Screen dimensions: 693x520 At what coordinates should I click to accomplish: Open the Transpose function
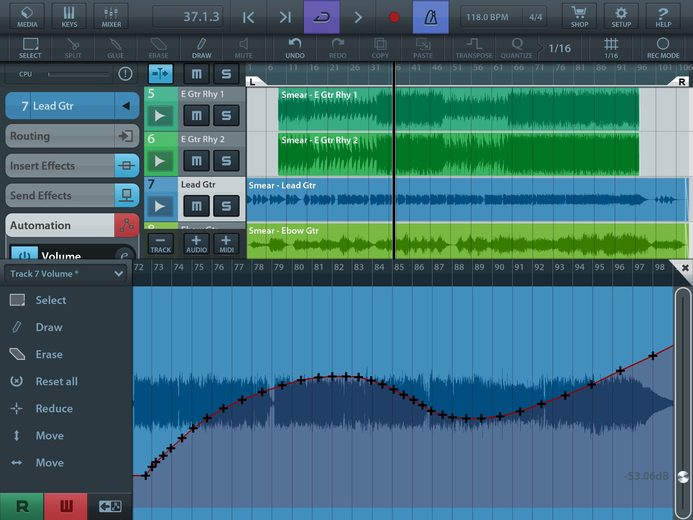474,48
